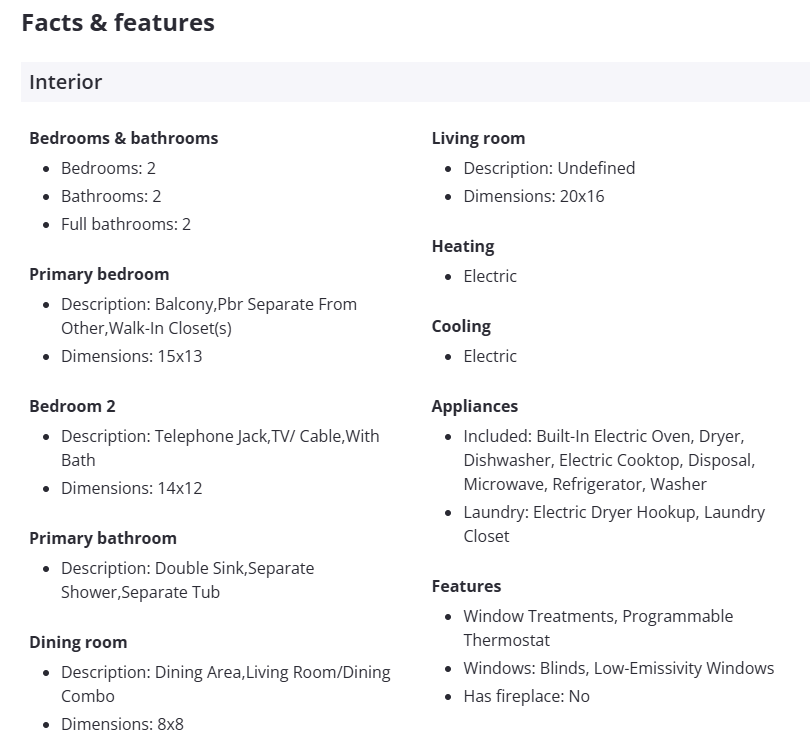Click living room "Dimensions: 20x16" entry
This screenshot has width=810, height=733.
tap(534, 196)
